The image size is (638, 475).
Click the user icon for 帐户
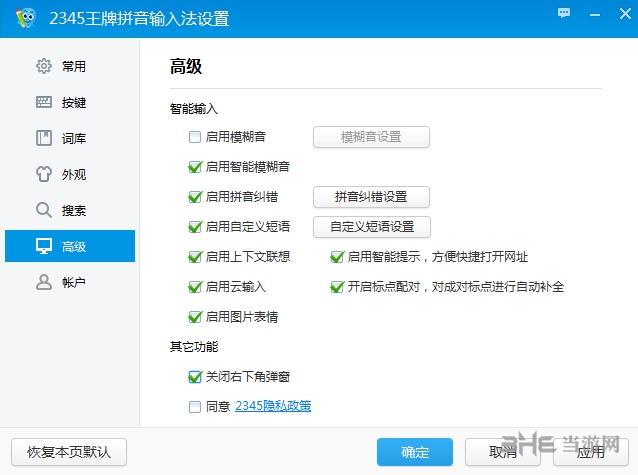coord(44,282)
